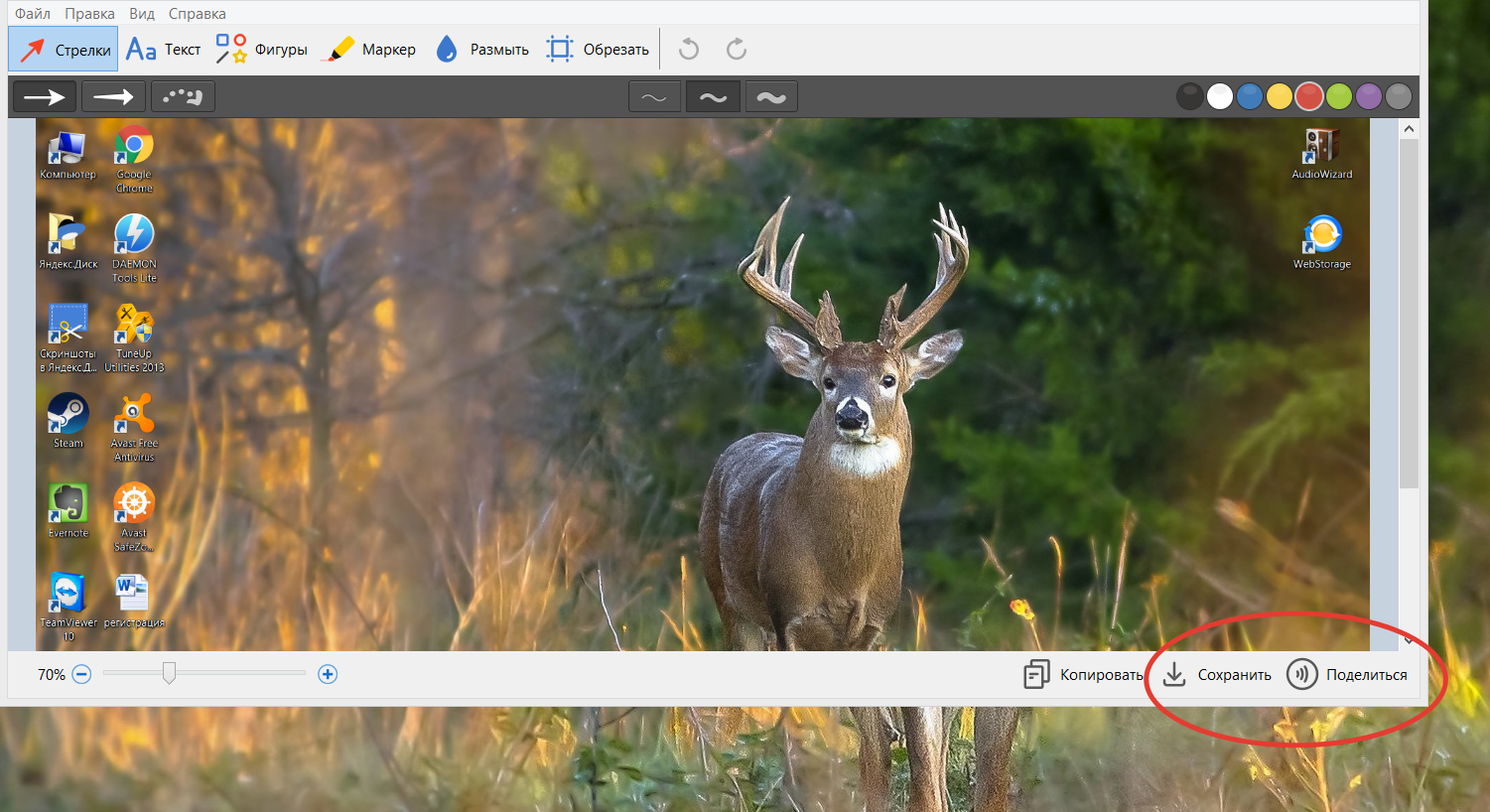Click the 70% zoom value
The height and width of the screenshot is (812, 1490).
(x=52, y=675)
